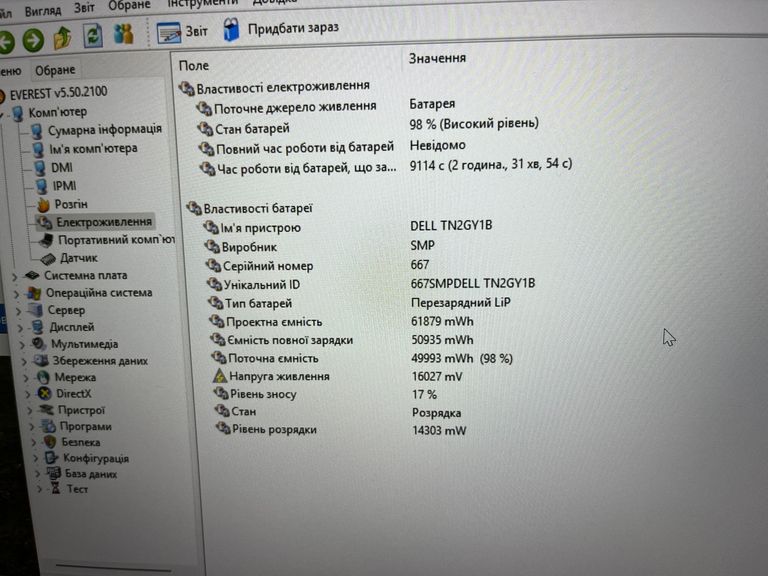Click the Up one level toolbar icon
Viewport: 768px width, 576px height.
point(62,38)
